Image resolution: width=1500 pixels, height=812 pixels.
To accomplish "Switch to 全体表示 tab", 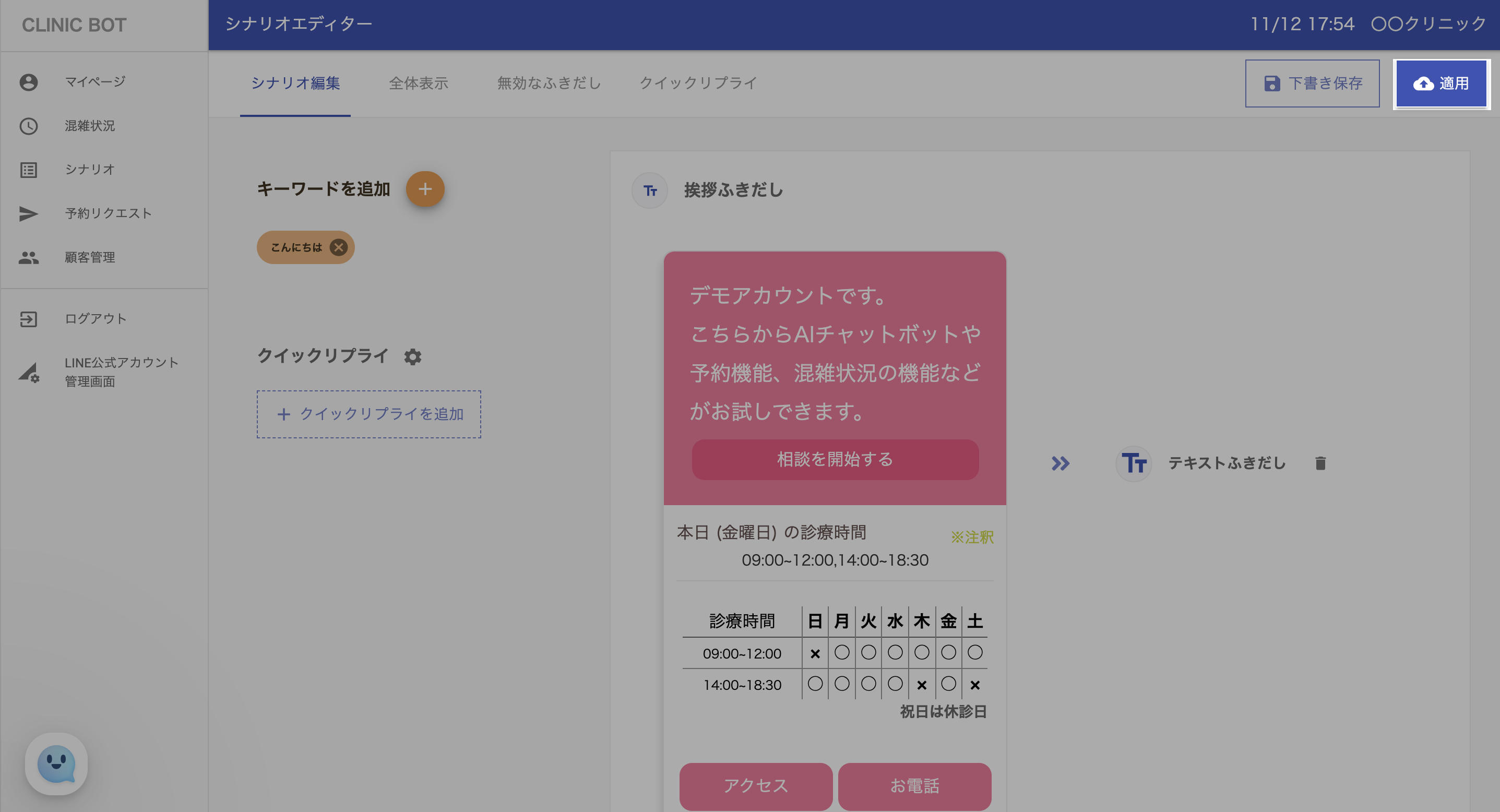I will (418, 83).
